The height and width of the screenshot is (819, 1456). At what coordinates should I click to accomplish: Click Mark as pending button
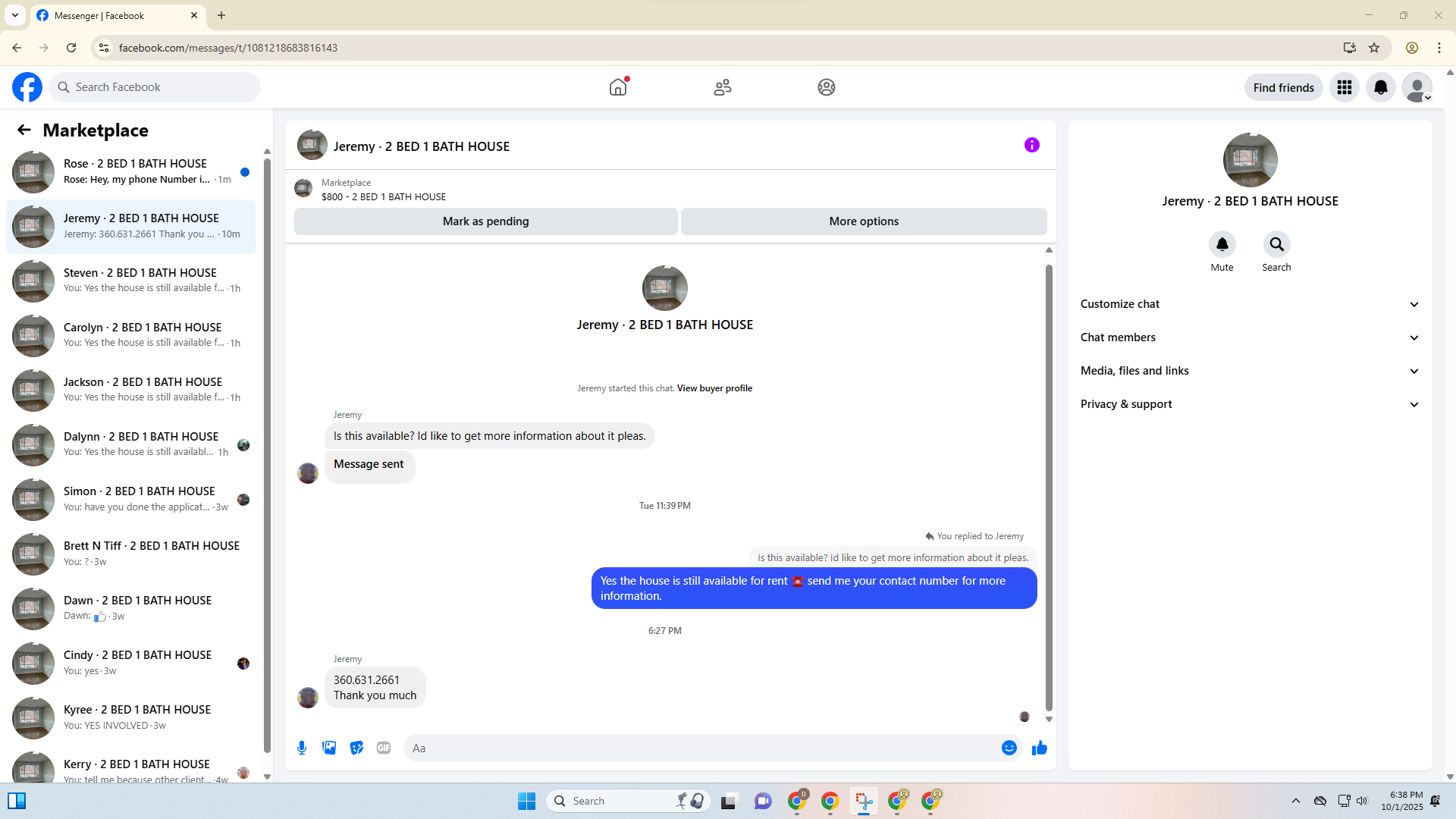(486, 221)
